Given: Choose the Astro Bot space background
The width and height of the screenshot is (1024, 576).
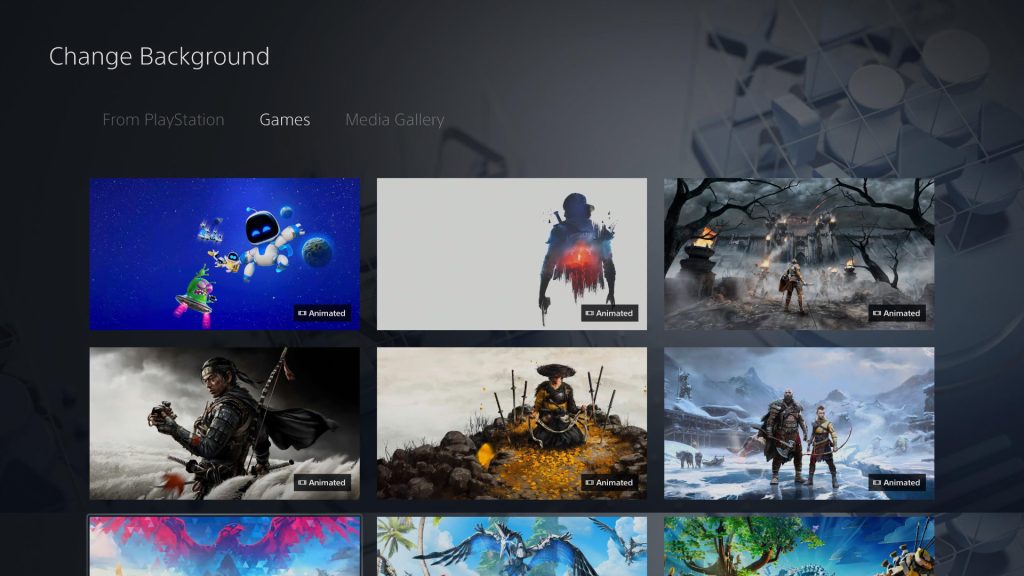Looking at the screenshot, I should pos(225,254).
